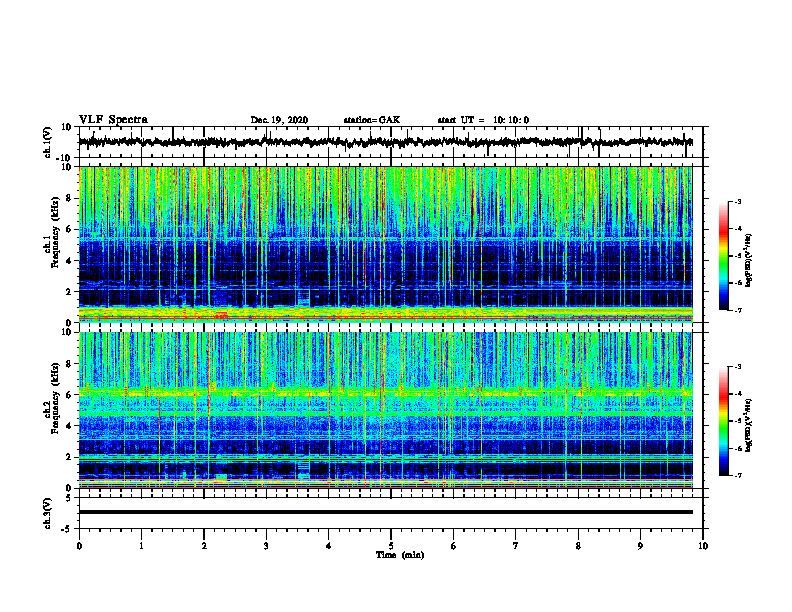792x612 pixels.
Task: Click the 2 kHz tick on ch.2 frequency axis
Action: pyautogui.click(x=69, y=457)
